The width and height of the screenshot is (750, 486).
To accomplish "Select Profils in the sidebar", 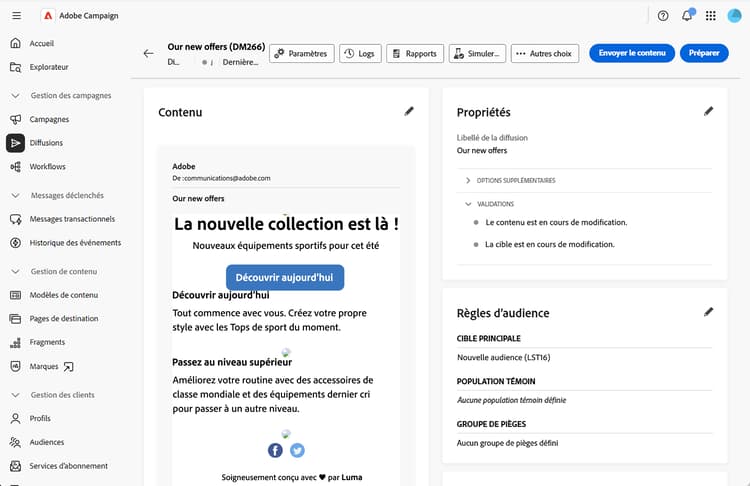I will pos(40,419).
